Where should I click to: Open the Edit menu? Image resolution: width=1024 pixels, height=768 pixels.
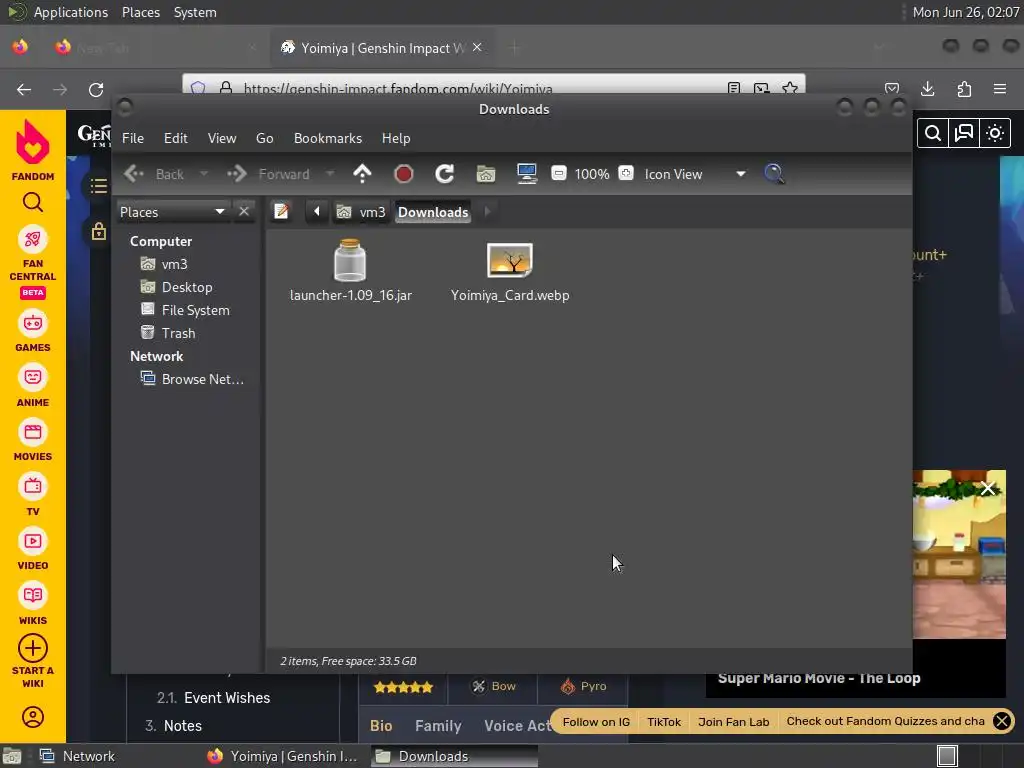pyautogui.click(x=176, y=138)
